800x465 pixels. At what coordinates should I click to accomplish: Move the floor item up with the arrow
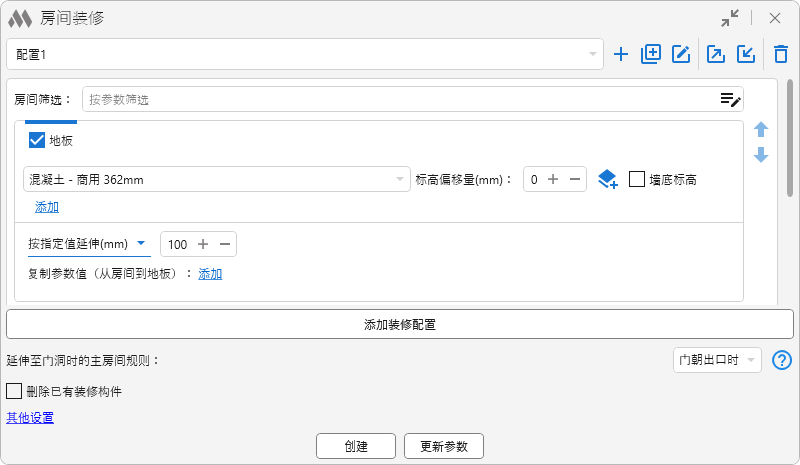(x=761, y=130)
